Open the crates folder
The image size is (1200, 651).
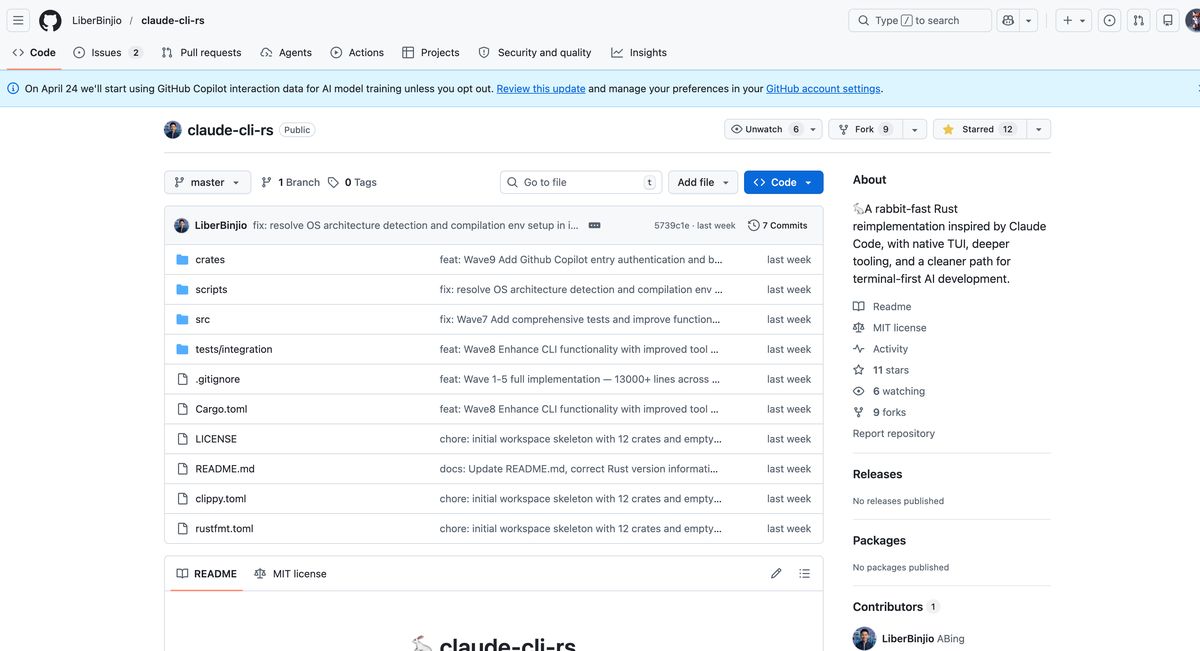point(210,260)
